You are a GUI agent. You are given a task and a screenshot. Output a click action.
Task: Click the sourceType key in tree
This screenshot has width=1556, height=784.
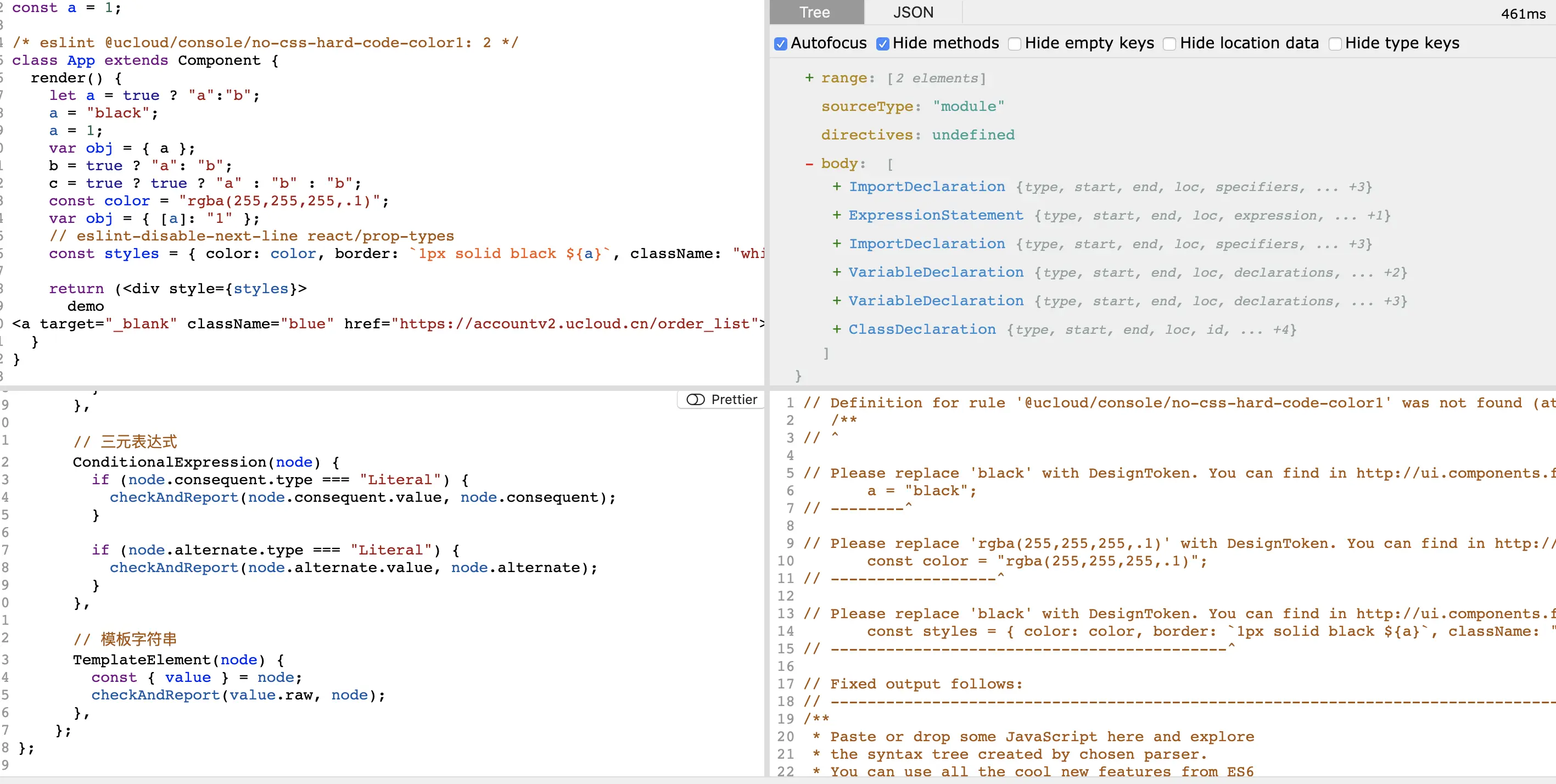click(867, 107)
